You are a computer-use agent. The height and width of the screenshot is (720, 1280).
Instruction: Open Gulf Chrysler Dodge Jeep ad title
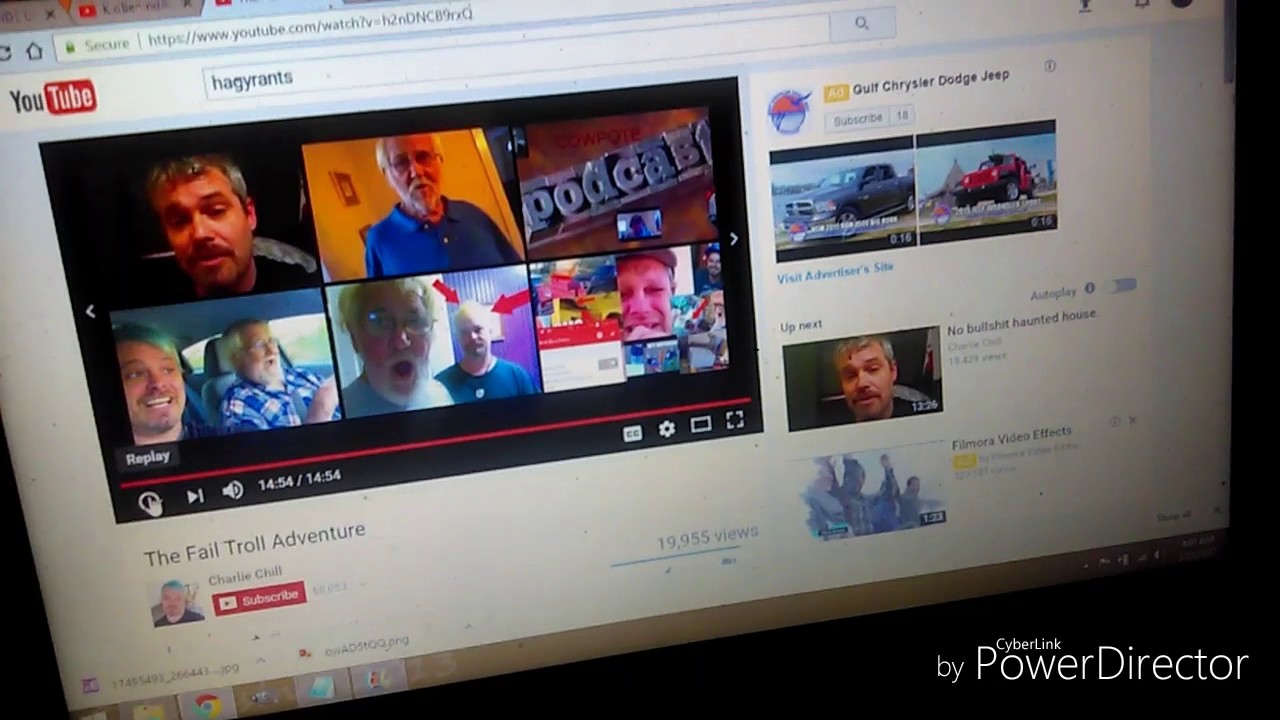coord(930,82)
